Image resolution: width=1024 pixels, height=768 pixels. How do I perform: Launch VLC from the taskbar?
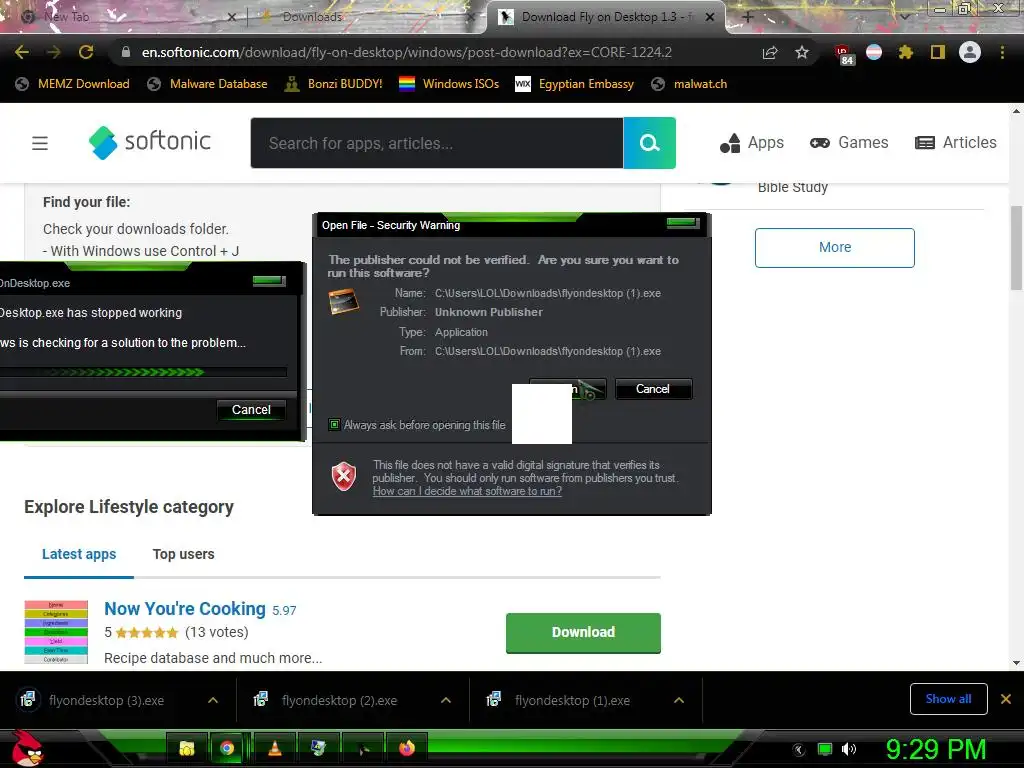click(275, 748)
